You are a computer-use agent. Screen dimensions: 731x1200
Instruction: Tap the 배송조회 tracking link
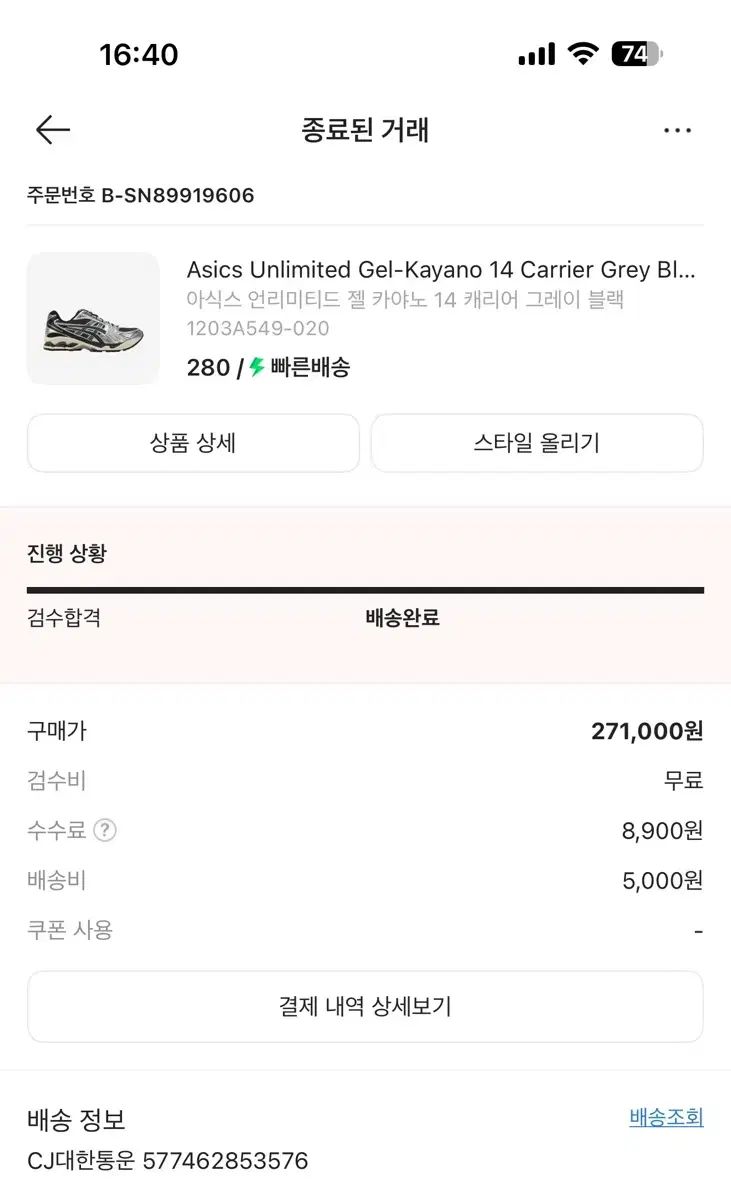pyautogui.click(x=666, y=1117)
